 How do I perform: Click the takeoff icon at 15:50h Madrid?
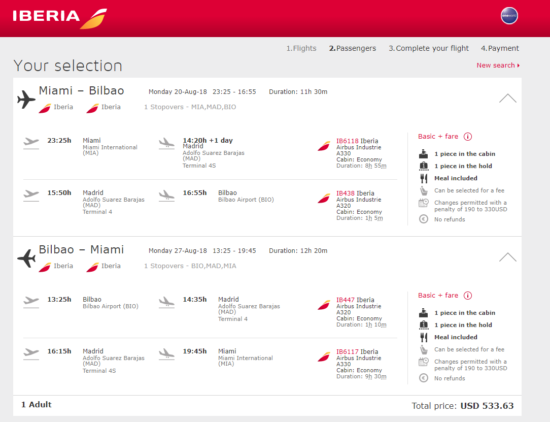31,195
